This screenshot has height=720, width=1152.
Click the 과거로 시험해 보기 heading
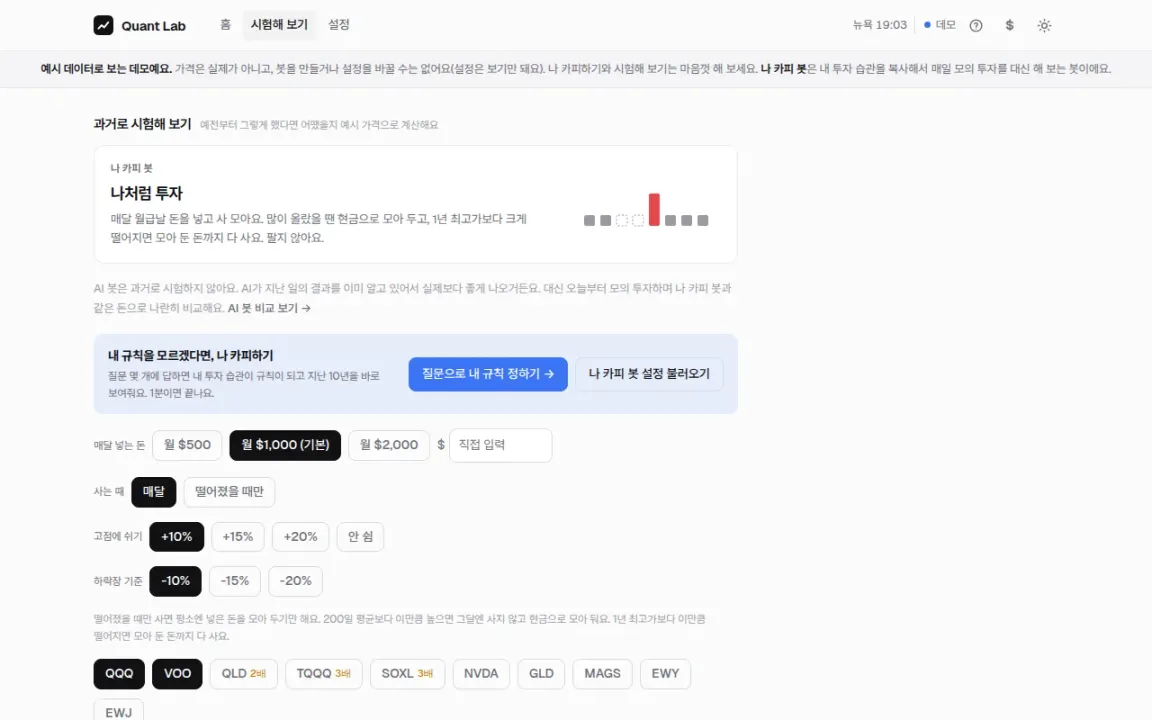(x=143, y=124)
